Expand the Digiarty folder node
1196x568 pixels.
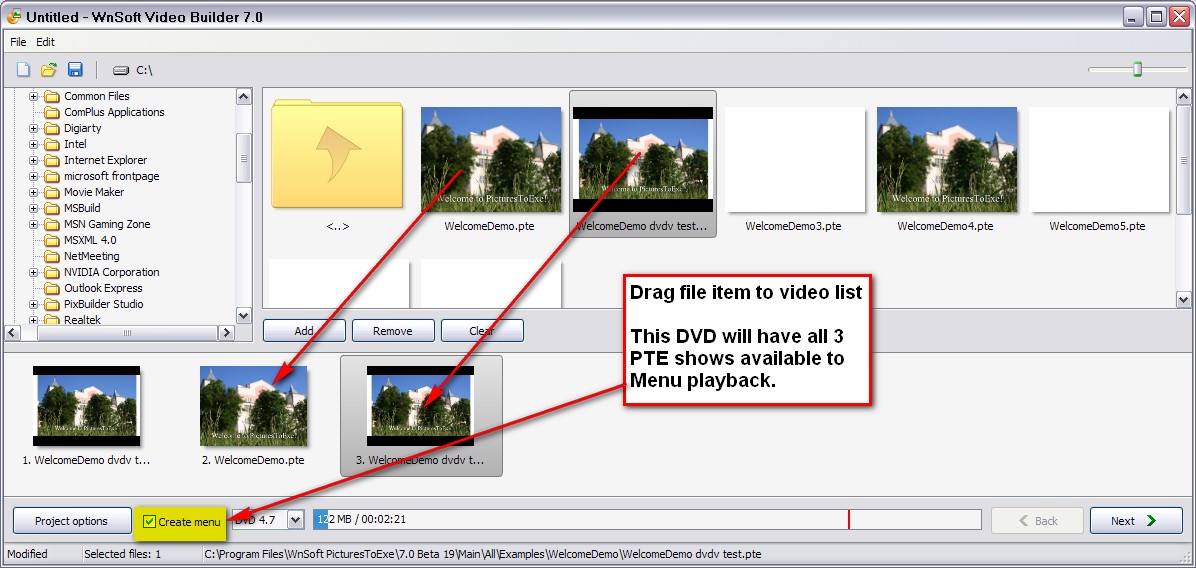tap(33, 128)
